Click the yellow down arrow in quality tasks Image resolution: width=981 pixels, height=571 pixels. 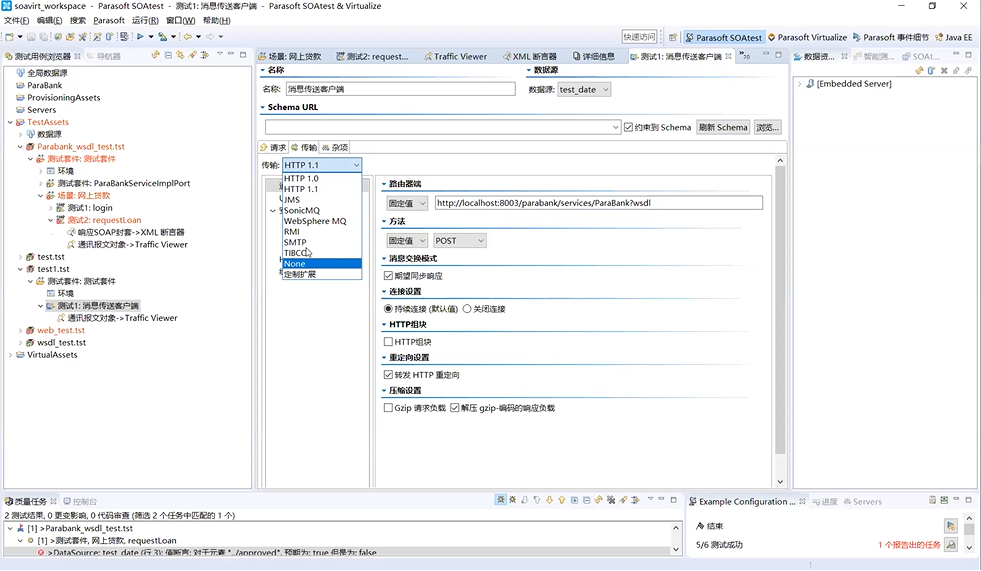coord(549,500)
